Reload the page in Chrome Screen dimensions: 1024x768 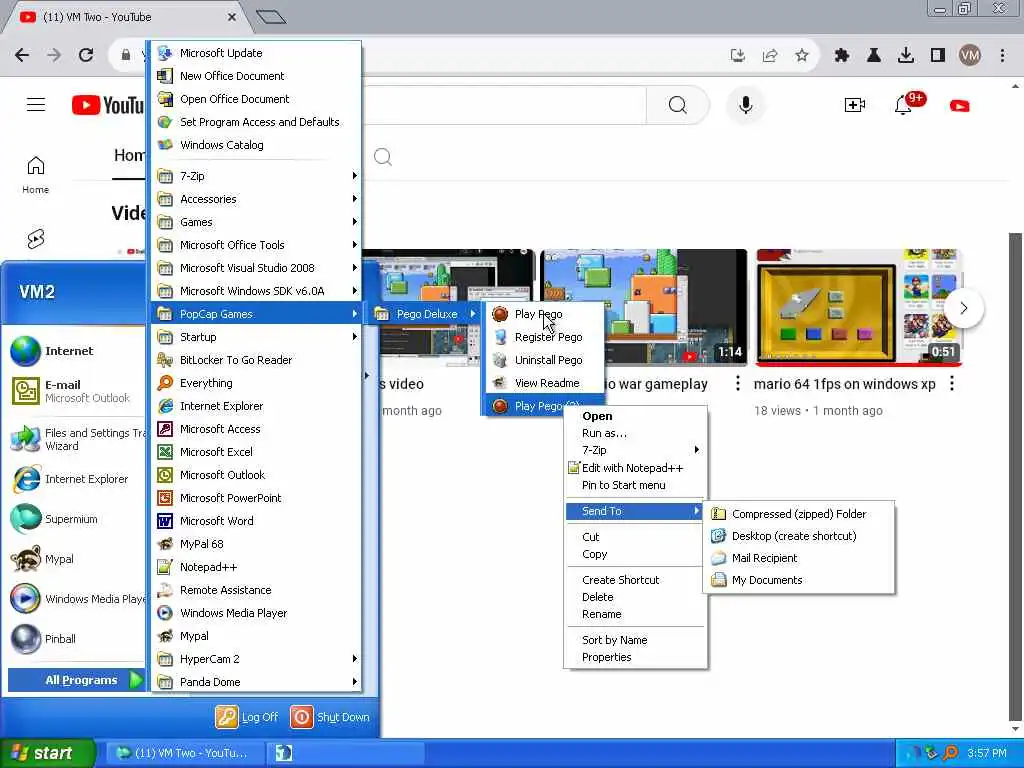coord(86,55)
